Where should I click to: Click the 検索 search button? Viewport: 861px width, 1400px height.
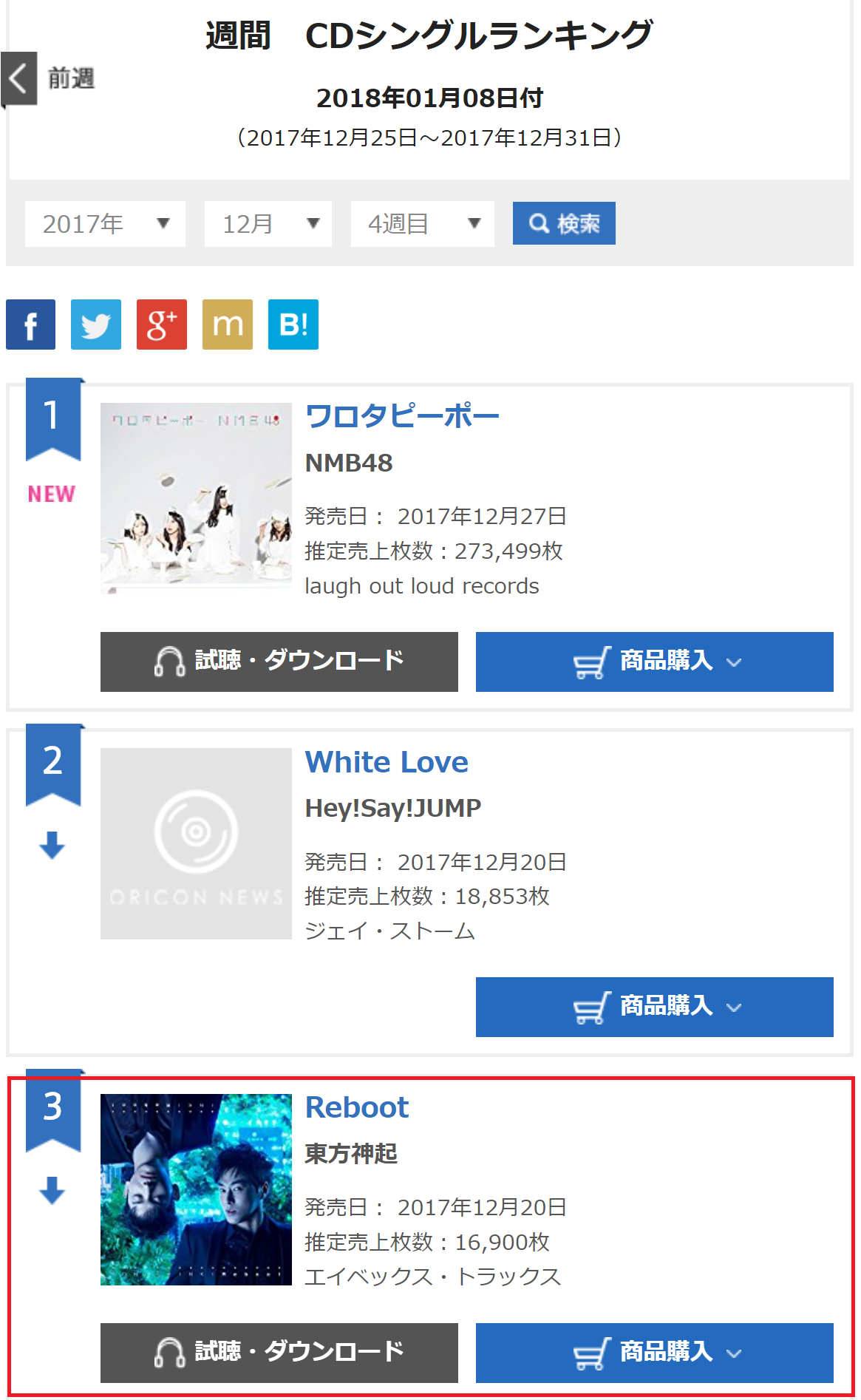(x=564, y=223)
